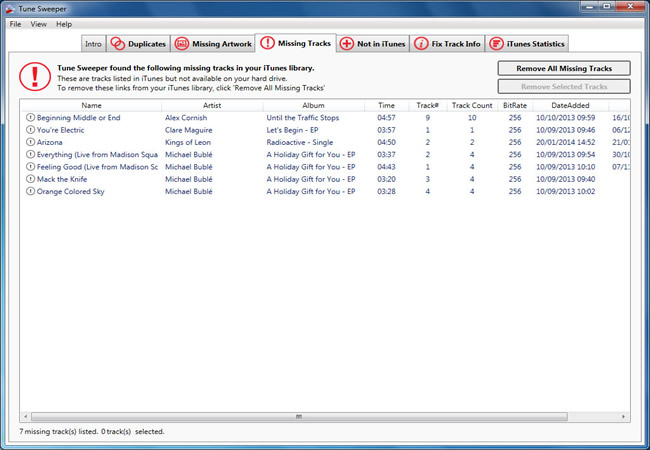This screenshot has height=450, width=650.
Task: Click the scrollbar right arrow
Action: point(623,416)
